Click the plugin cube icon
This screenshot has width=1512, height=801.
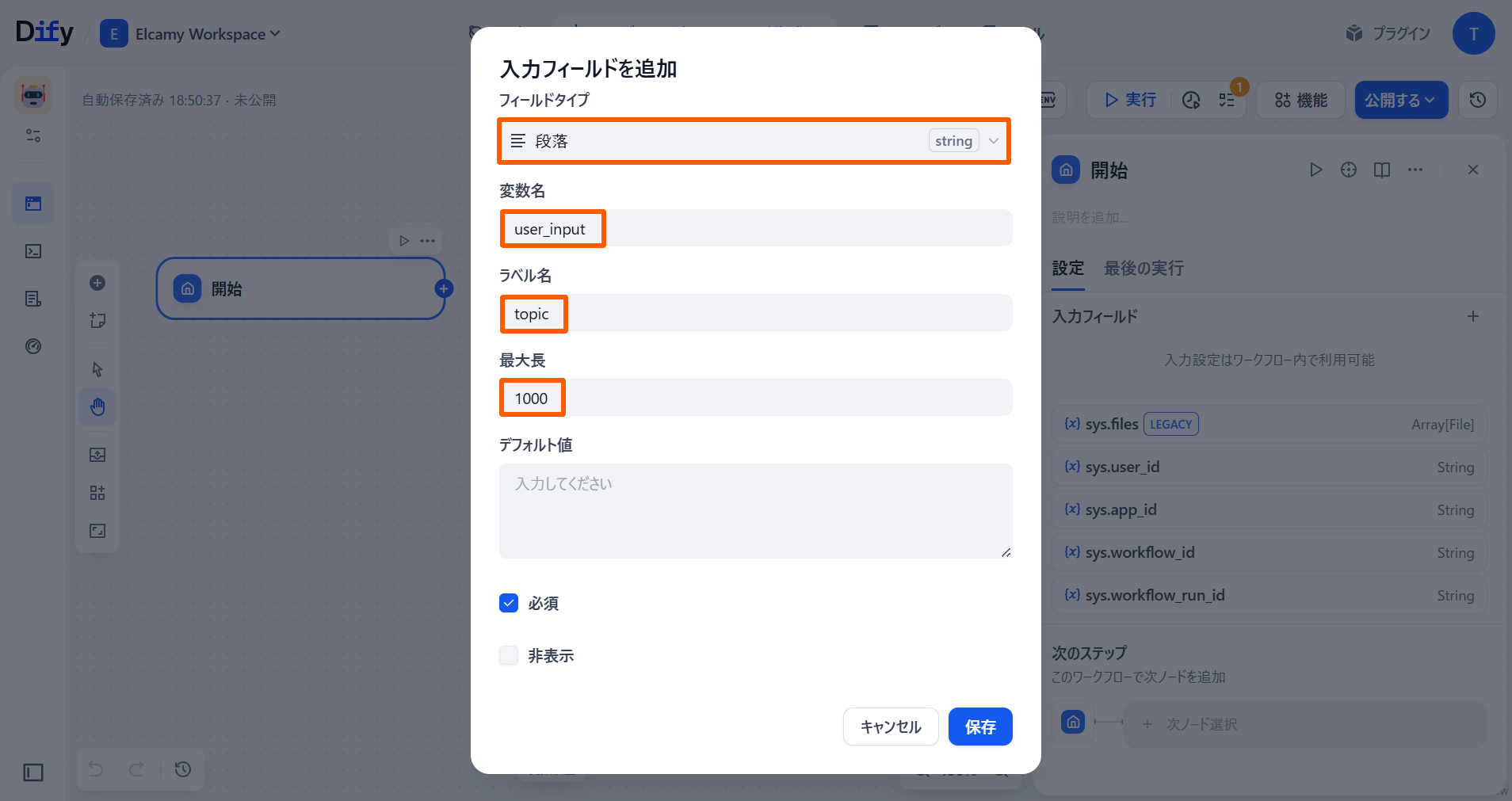(x=1354, y=33)
